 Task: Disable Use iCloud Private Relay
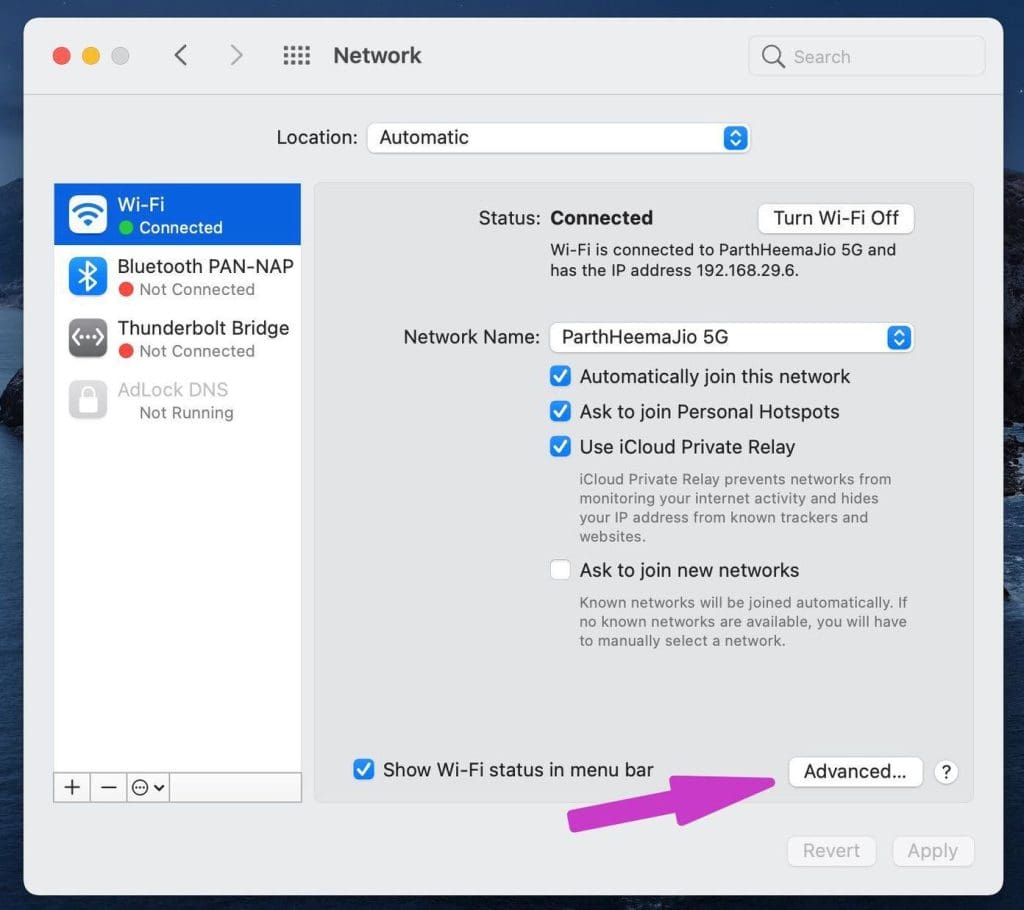(560, 447)
